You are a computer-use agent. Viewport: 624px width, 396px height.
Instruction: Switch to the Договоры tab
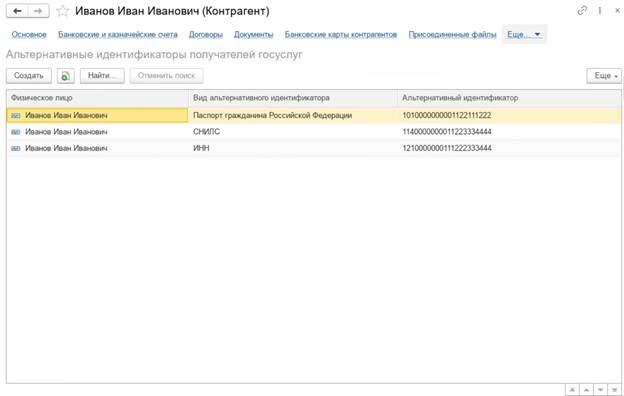tap(206, 35)
